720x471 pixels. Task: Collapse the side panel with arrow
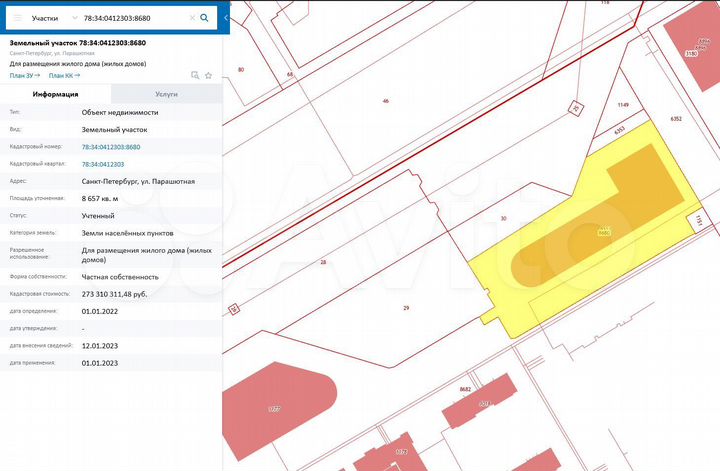click(226, 18)
